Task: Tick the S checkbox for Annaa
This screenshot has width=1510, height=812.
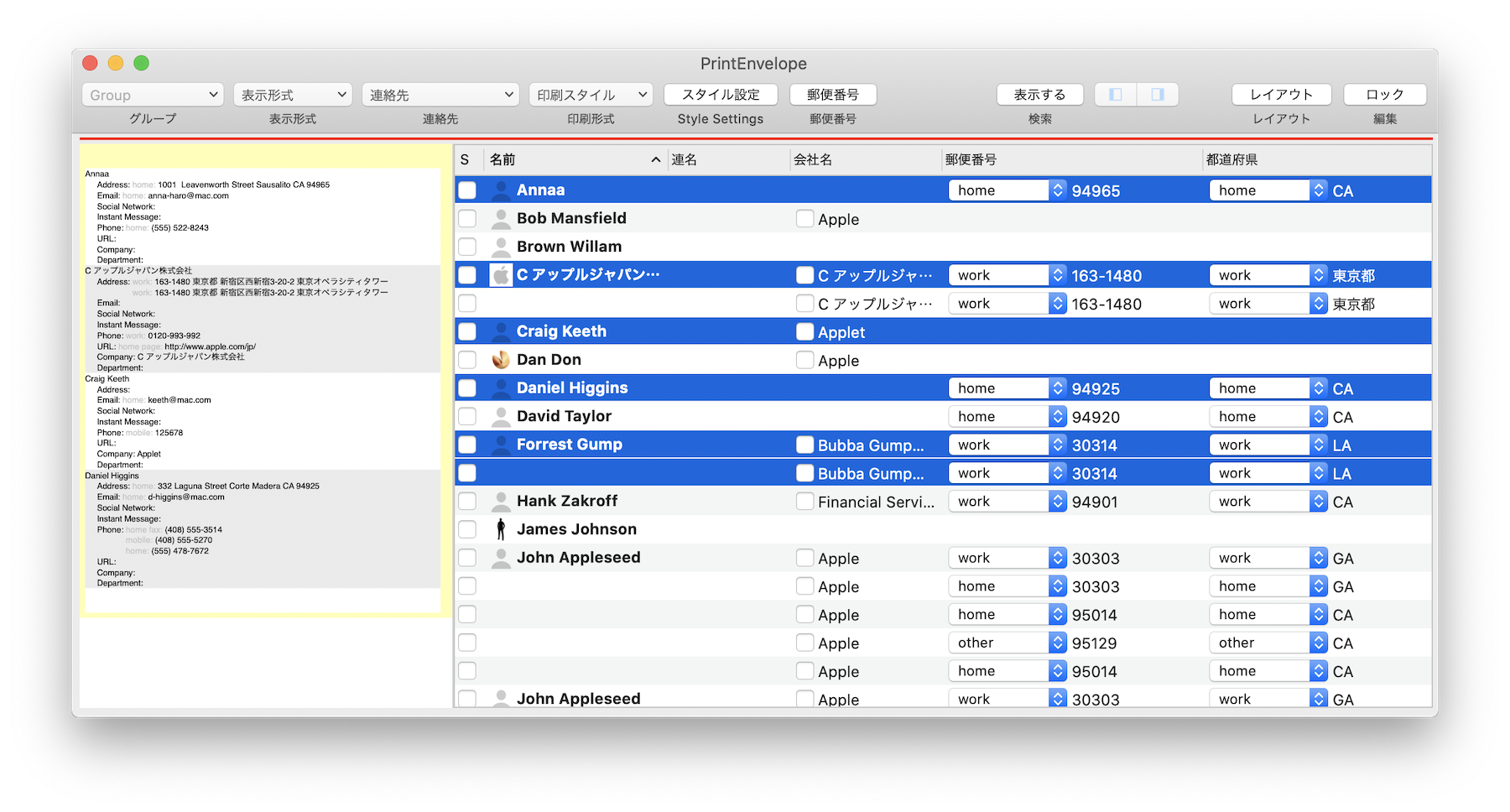Action: [467, 190]
